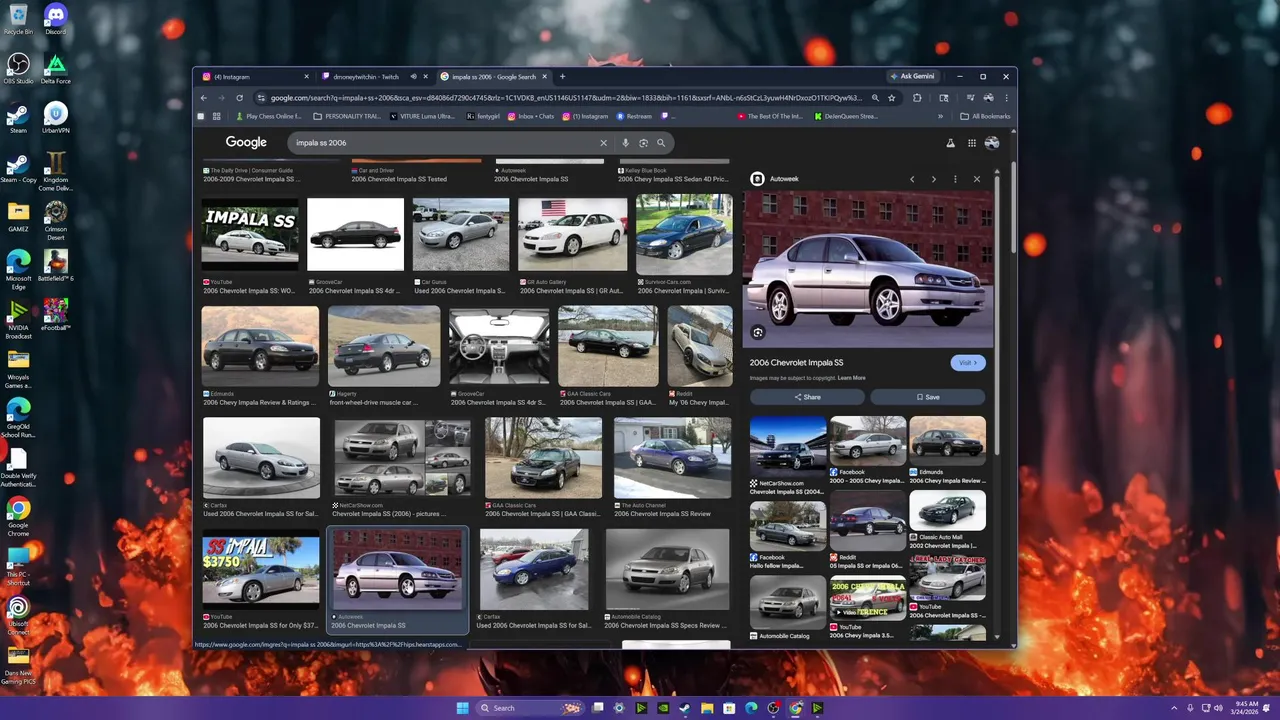Show the previous image in the preview panel
This screenshot has height=720, width=1280.
click(912, 179)
